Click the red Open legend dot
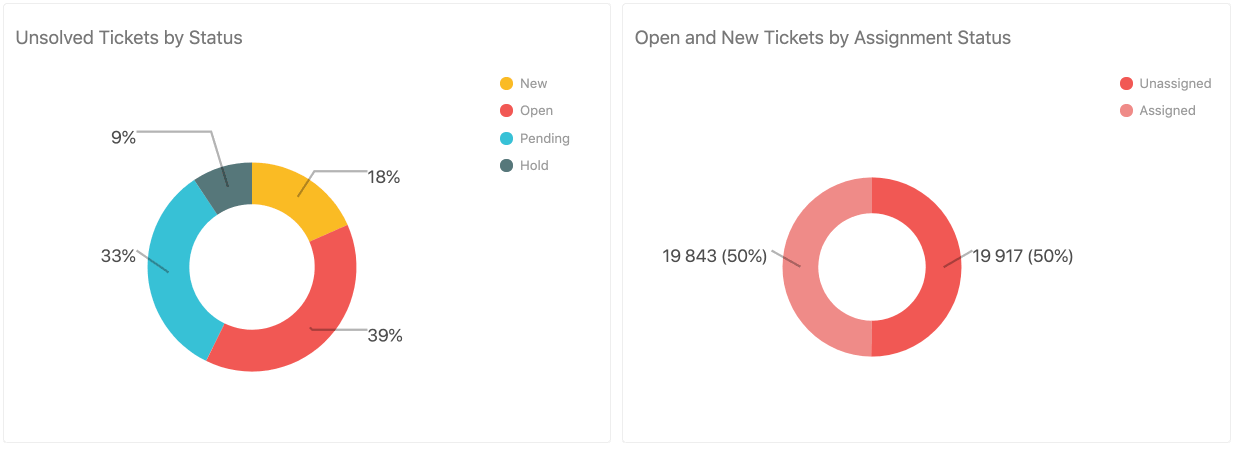Image resolution: width=1234 pixels, height=468 pixels. point(506,111)
